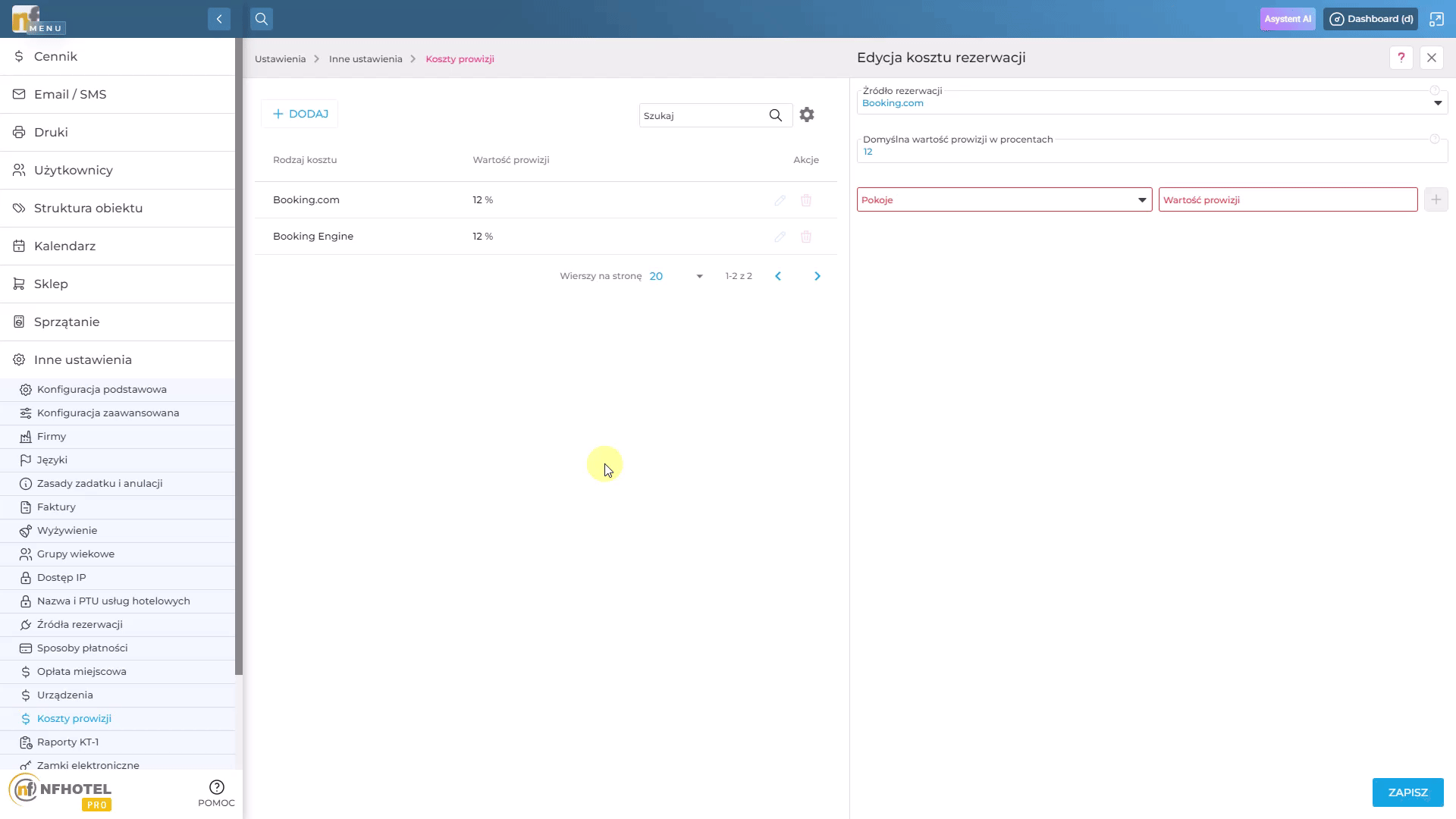Screen dimensions: 1456x819
Task: Click the Wartość prowizji input field
Action: click(1288, 200)
